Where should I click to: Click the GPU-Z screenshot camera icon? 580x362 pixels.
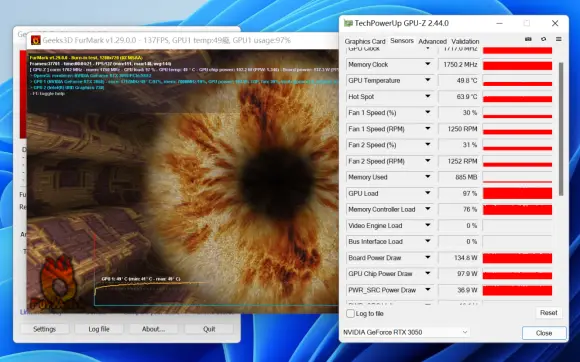(x=528, y=39)
